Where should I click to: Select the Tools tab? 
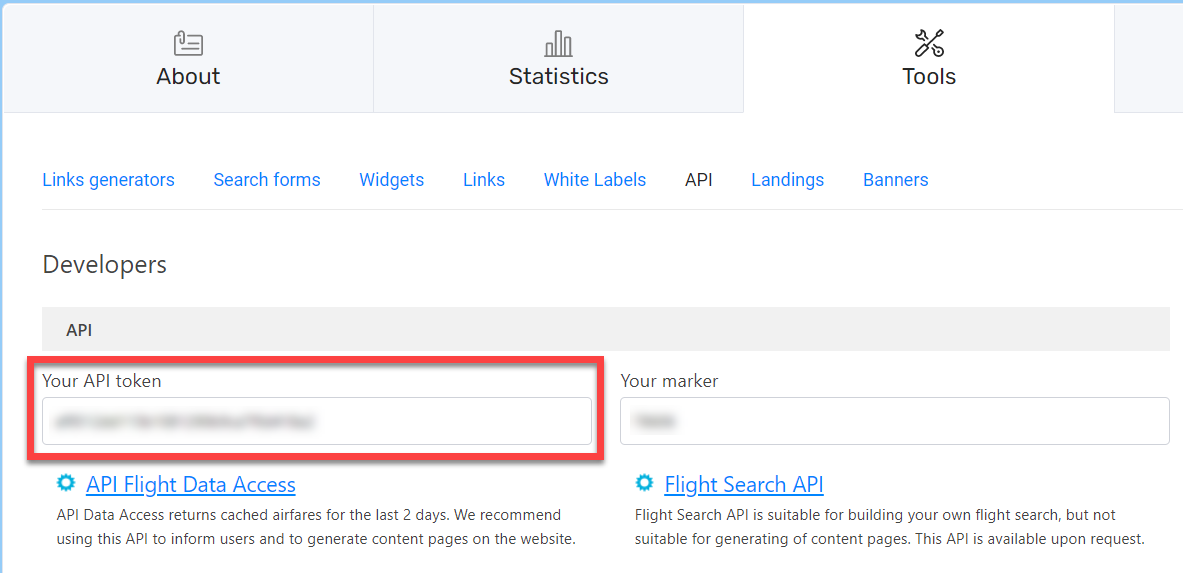(929, 59)
